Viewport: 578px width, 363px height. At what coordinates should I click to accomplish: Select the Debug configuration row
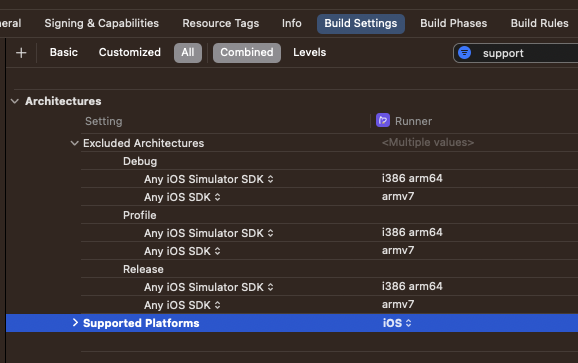coord(140,161)
